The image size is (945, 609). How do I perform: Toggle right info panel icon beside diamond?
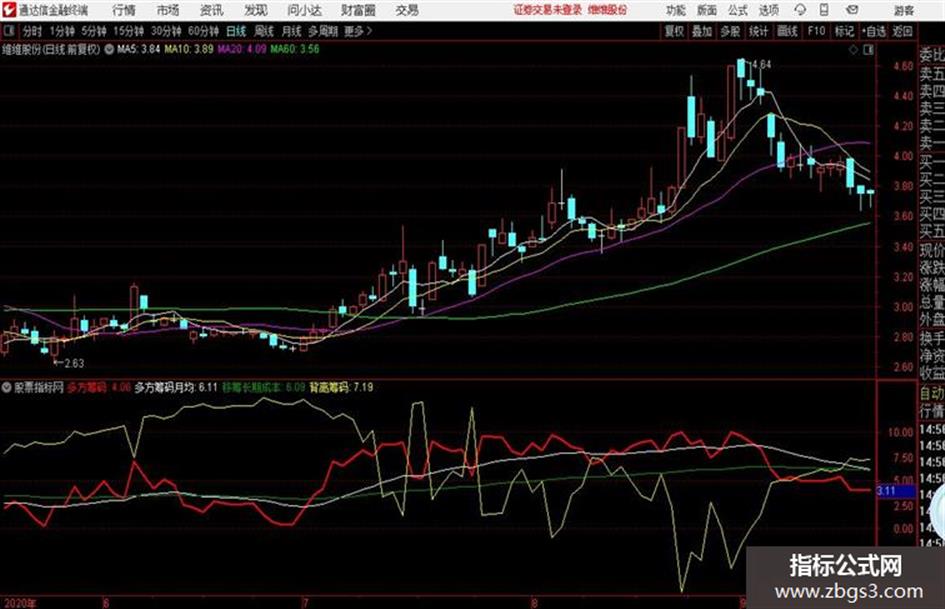(868, 50)
